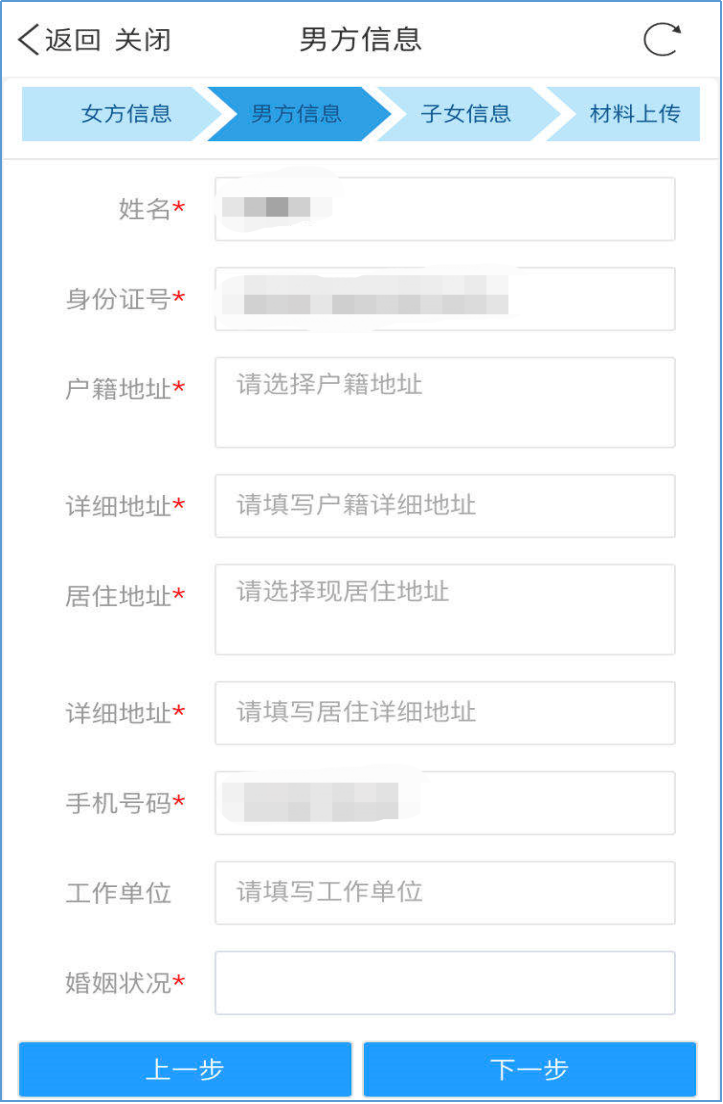Image resolution: width=723 pixels, height=1104 pixels.
Task: Click the back arrow icon
Action: (28, 40)
